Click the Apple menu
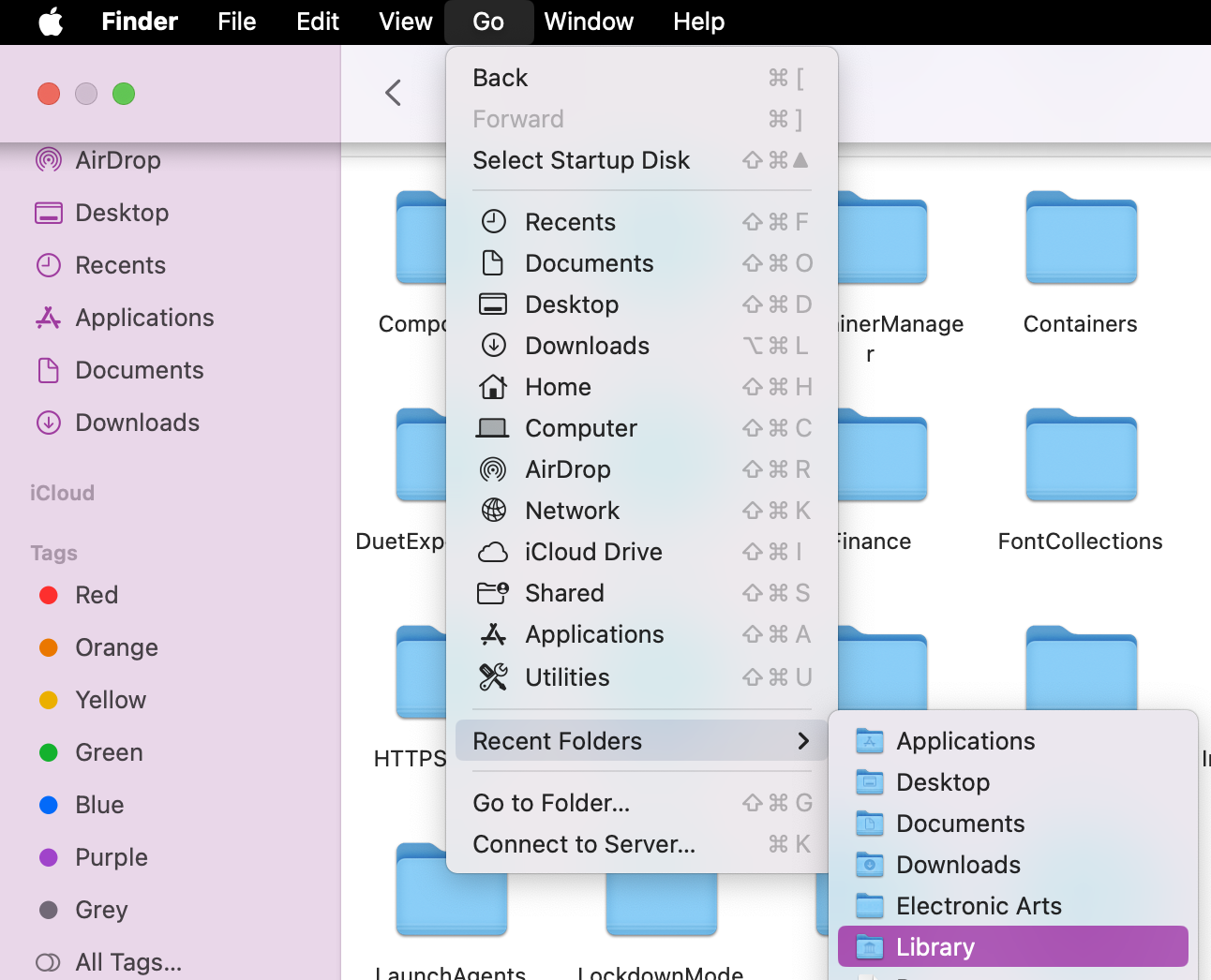The width and height of the screenshot is (1211, 980). [50, 22]
